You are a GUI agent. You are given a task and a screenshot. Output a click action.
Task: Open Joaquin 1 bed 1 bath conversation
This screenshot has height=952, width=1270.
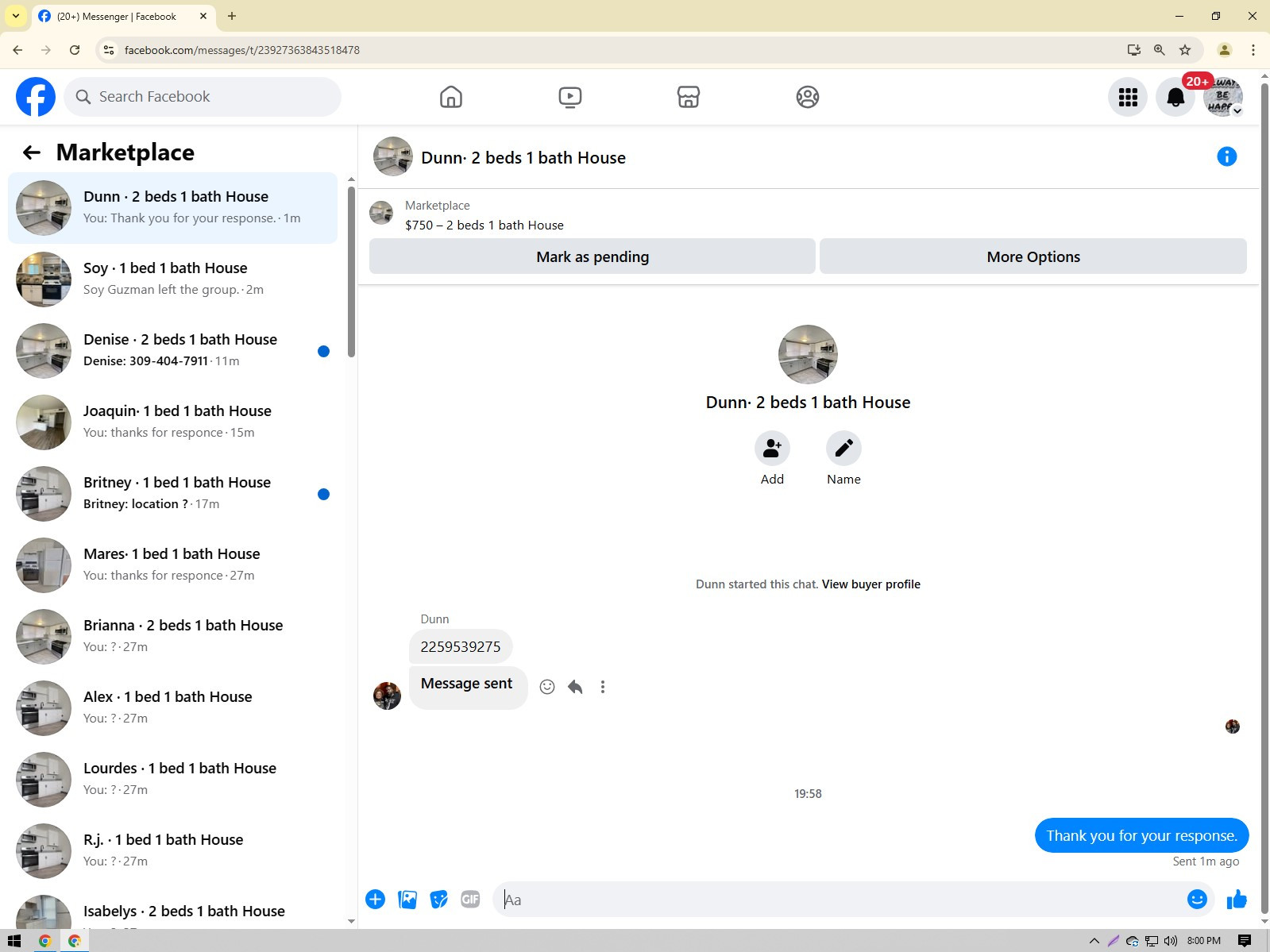(x=172, y=422)
